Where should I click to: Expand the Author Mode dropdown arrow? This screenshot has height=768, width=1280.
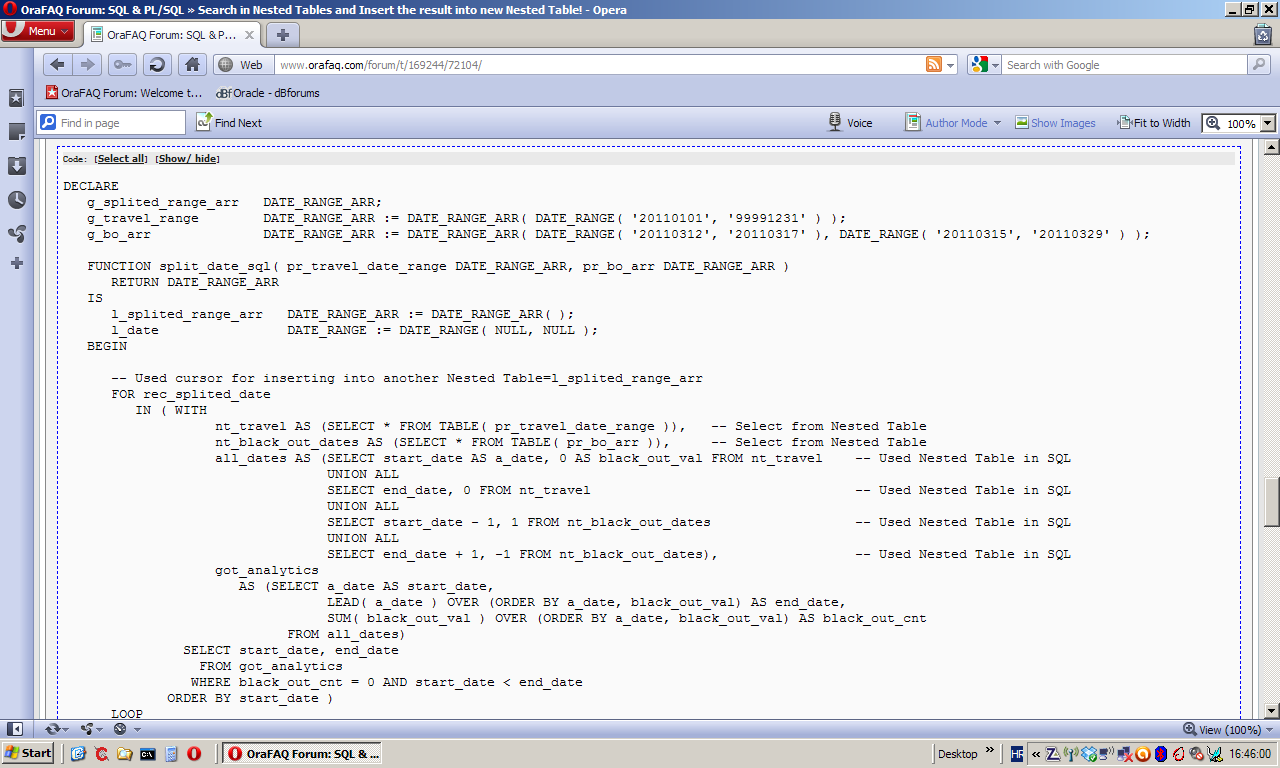click(x=997, y=123)
